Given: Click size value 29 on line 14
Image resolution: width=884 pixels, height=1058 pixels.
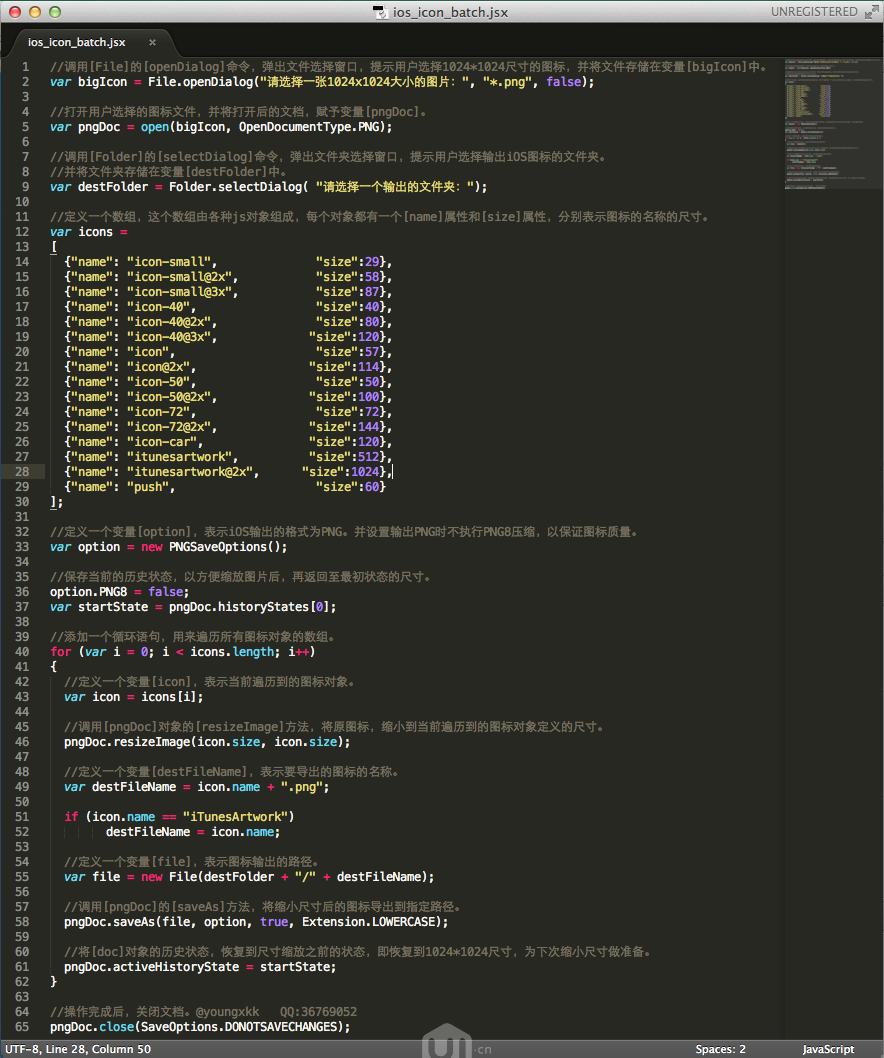Looking at the screenshot, I should (372, 262).
